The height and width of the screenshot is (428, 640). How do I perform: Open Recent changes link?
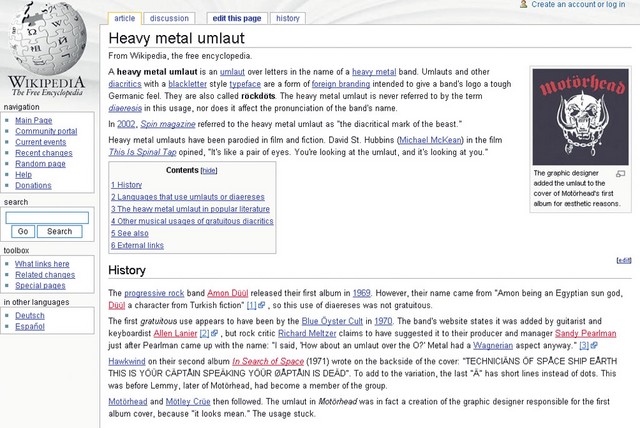coord(44,153)
